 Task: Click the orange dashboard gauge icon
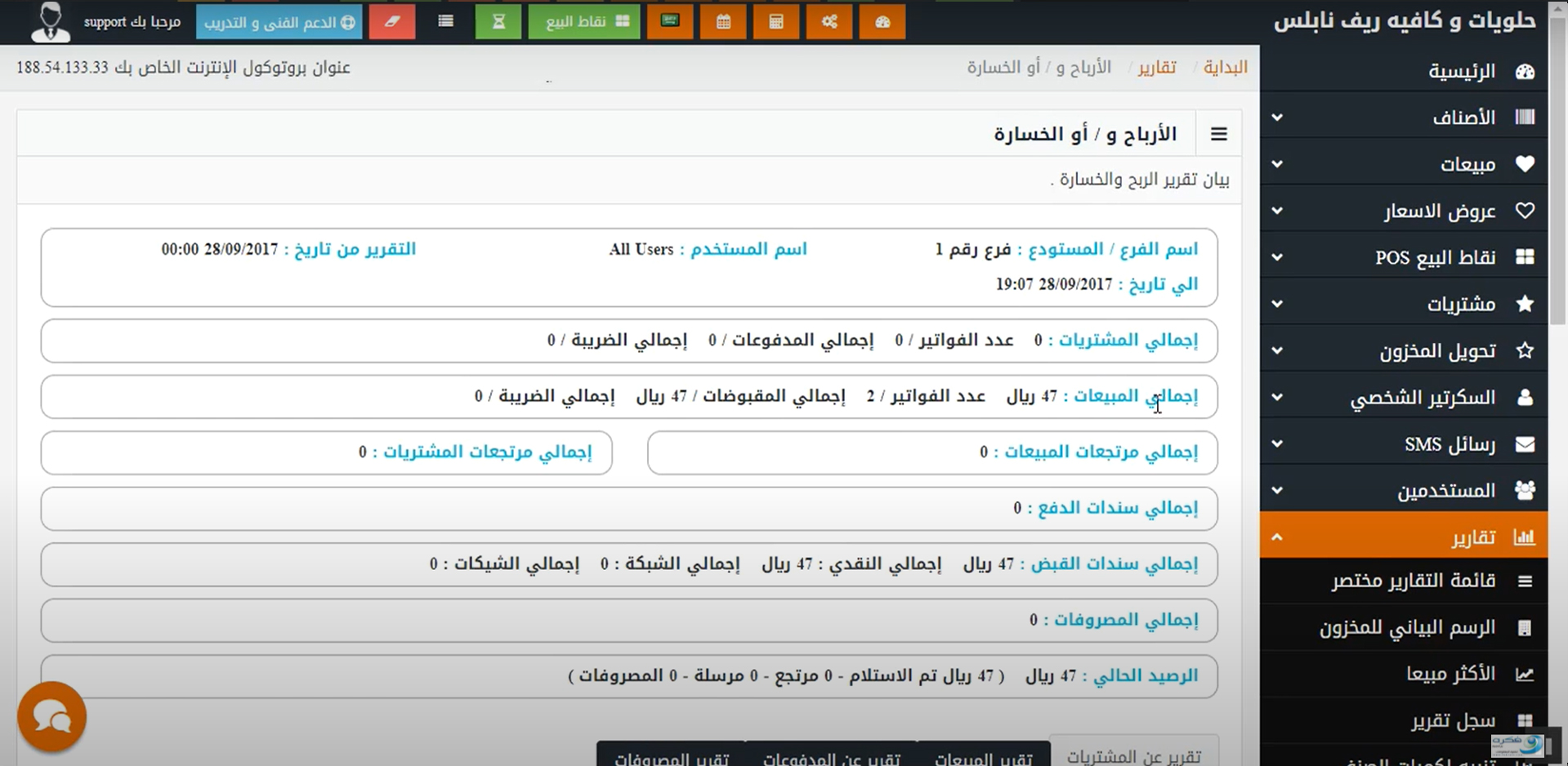[882, 22]
